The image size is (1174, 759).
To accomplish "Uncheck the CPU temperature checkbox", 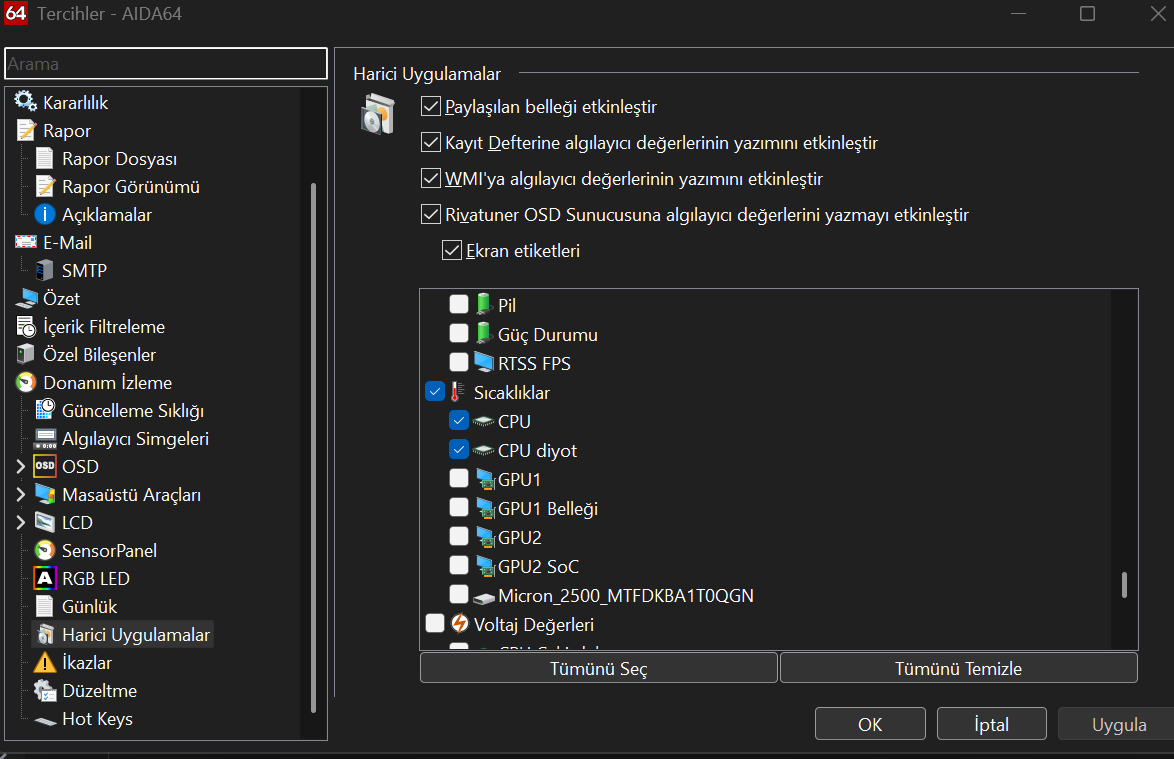I will point(459,421).
